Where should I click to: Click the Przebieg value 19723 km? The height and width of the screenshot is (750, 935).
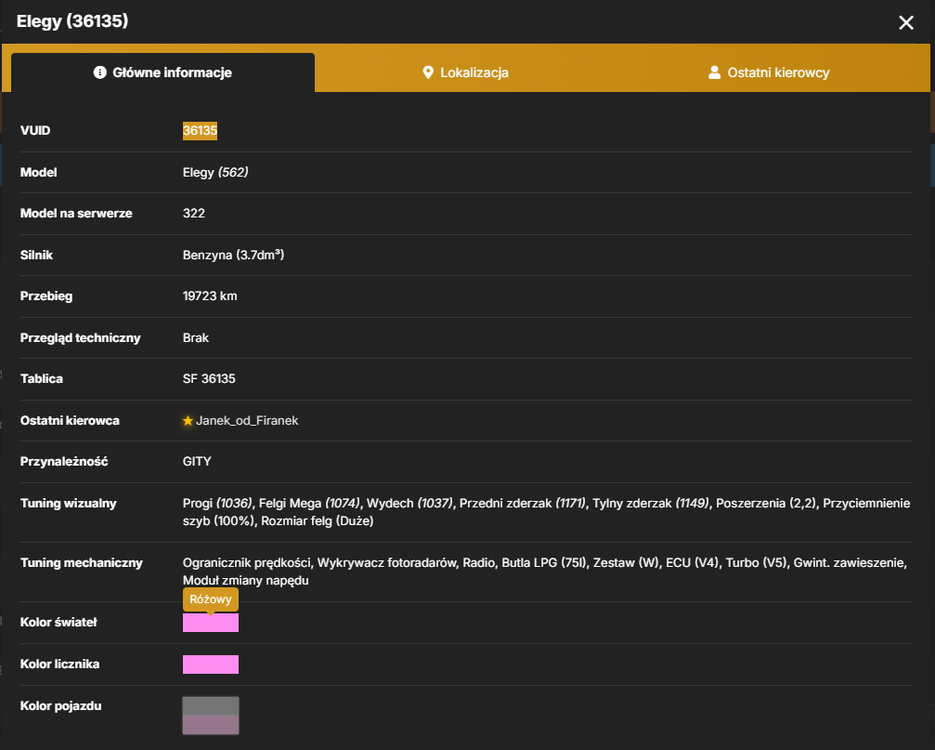pos(210,296)
